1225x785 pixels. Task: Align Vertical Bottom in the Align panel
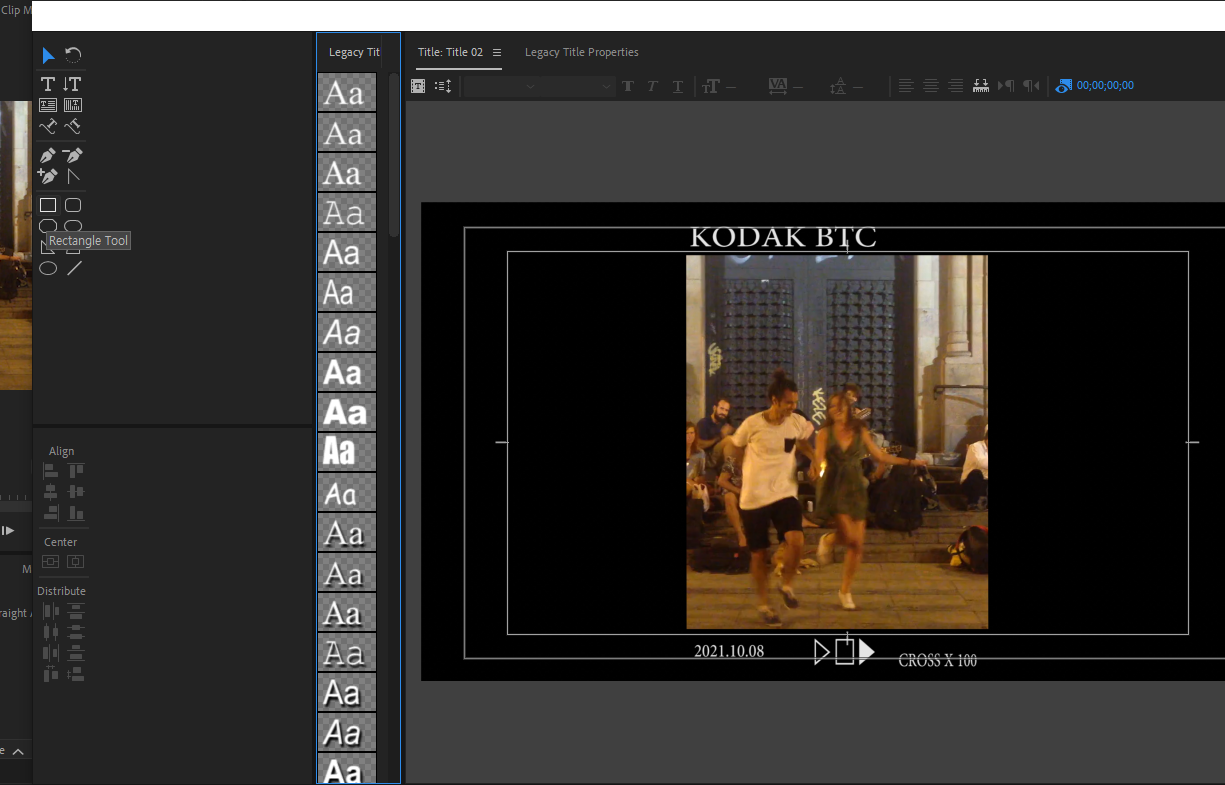pyautogui.click(x=76, y=512)
